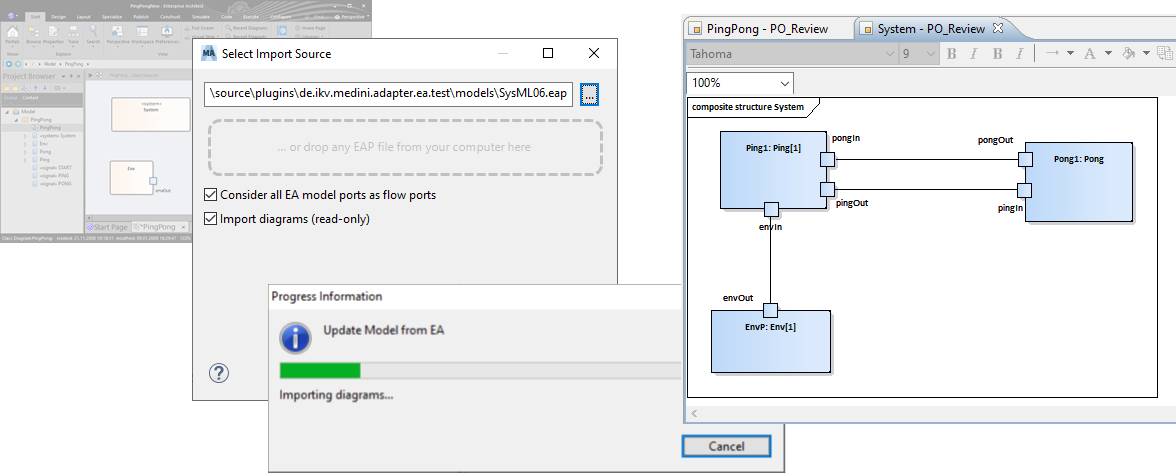
Task: Click the first italic formatting icon
Action: (975, 54)
